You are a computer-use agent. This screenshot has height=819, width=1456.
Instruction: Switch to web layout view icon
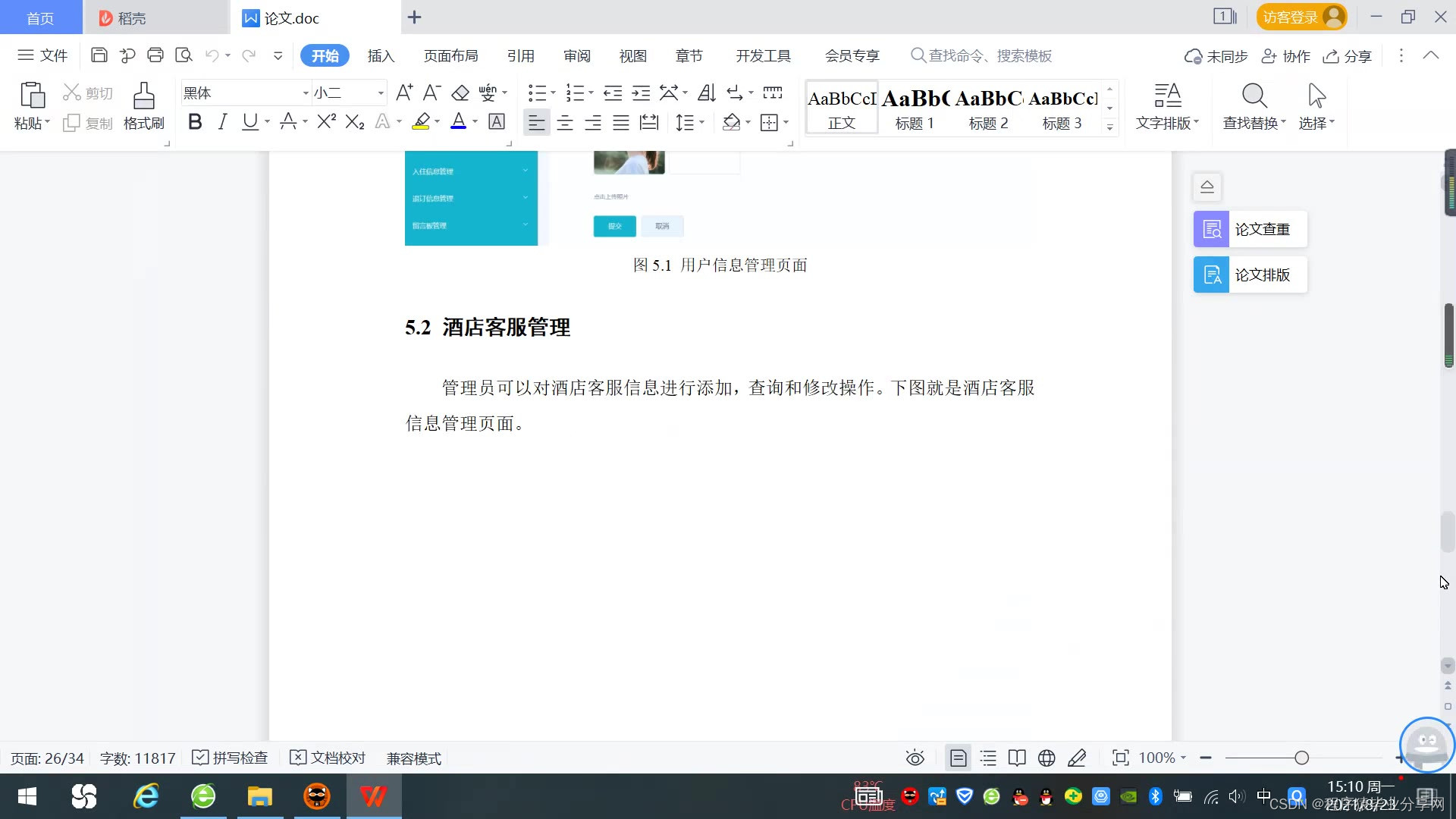pyautogui.click(x=1046, y=758)
